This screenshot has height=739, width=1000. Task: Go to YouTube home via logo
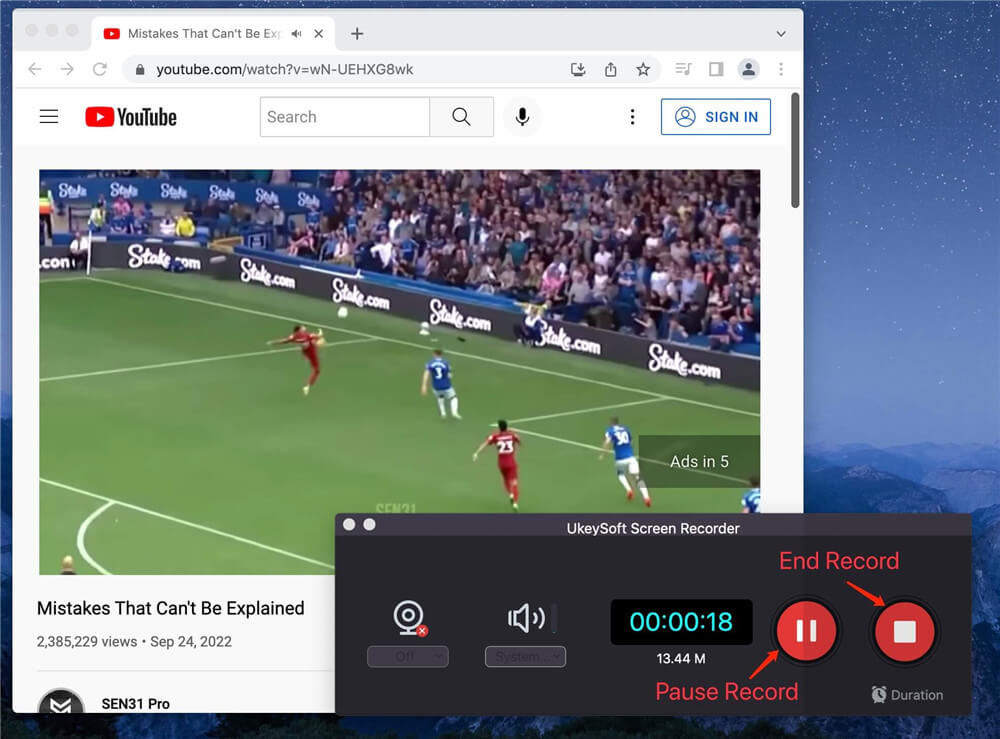tap(131, 117)
